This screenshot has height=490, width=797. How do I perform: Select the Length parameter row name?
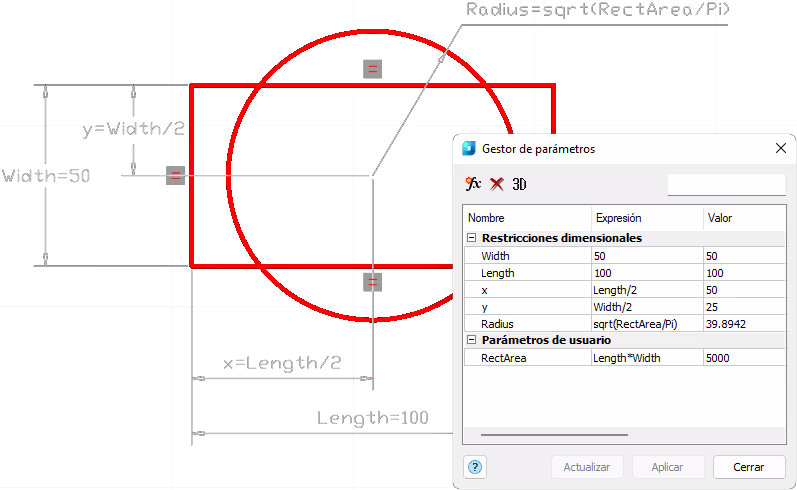[498, 273]
